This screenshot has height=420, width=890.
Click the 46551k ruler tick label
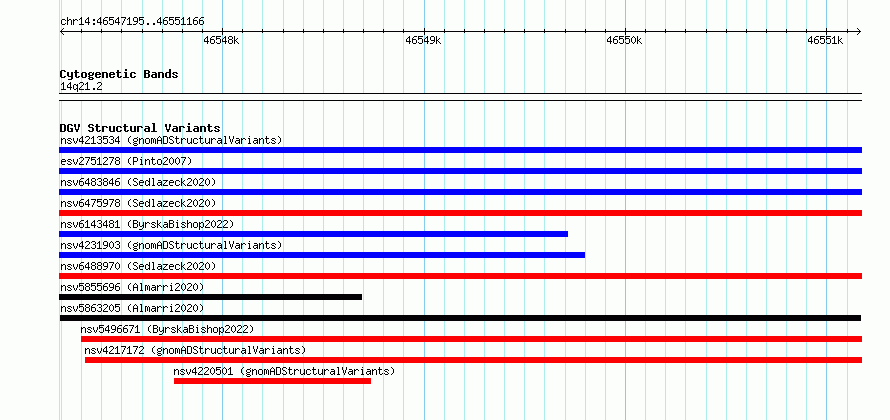click(826, 40)
